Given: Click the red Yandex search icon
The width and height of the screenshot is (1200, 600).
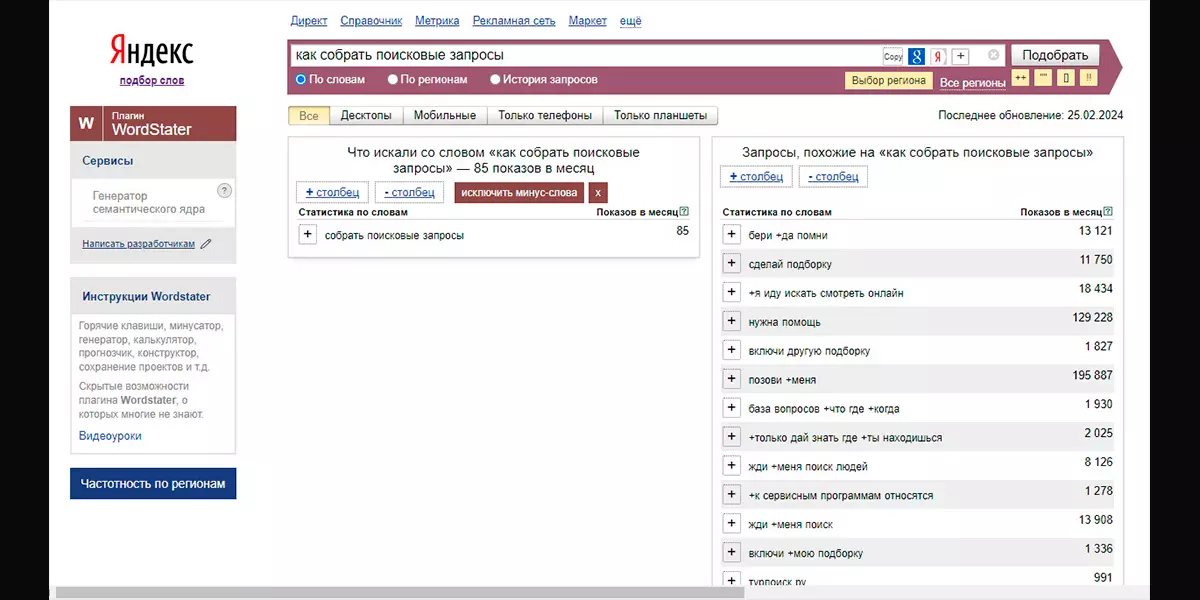Looking at the screenshot, I should point(938,56).
